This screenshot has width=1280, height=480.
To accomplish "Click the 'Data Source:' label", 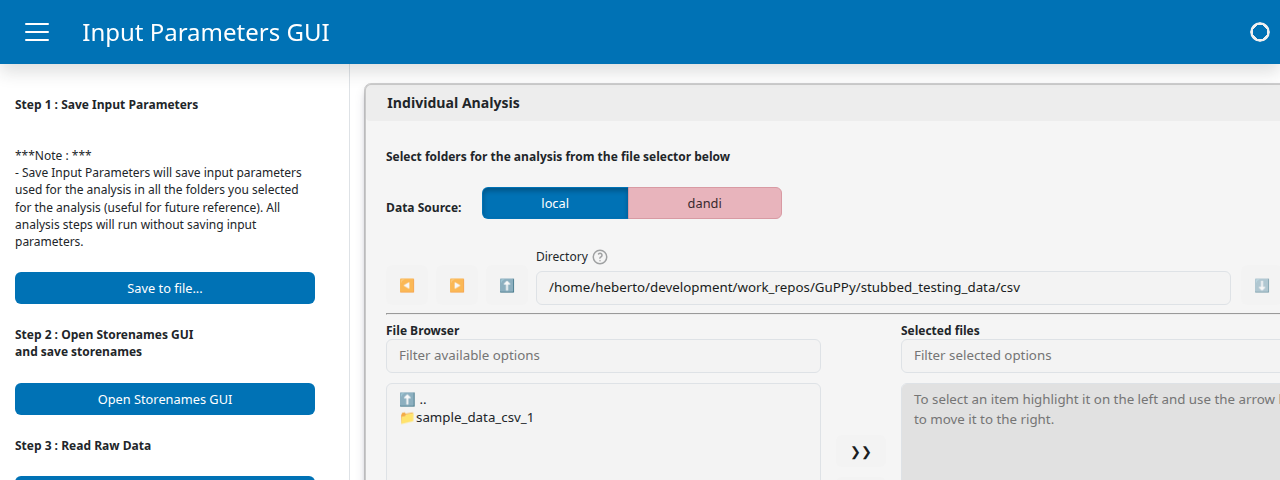I will pos(424,207).
